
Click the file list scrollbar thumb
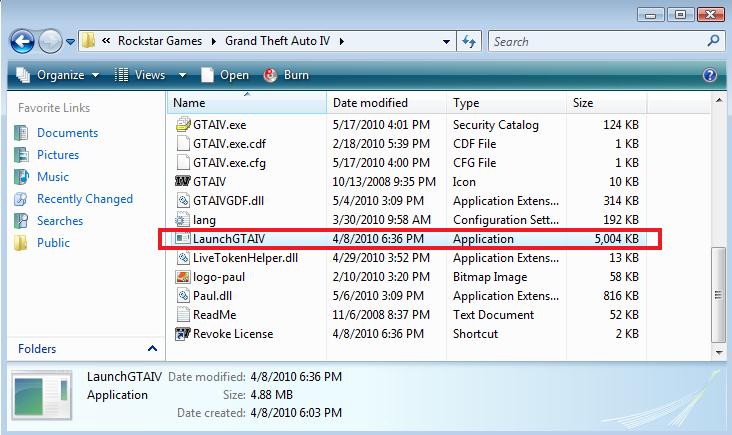coord(718,295)
